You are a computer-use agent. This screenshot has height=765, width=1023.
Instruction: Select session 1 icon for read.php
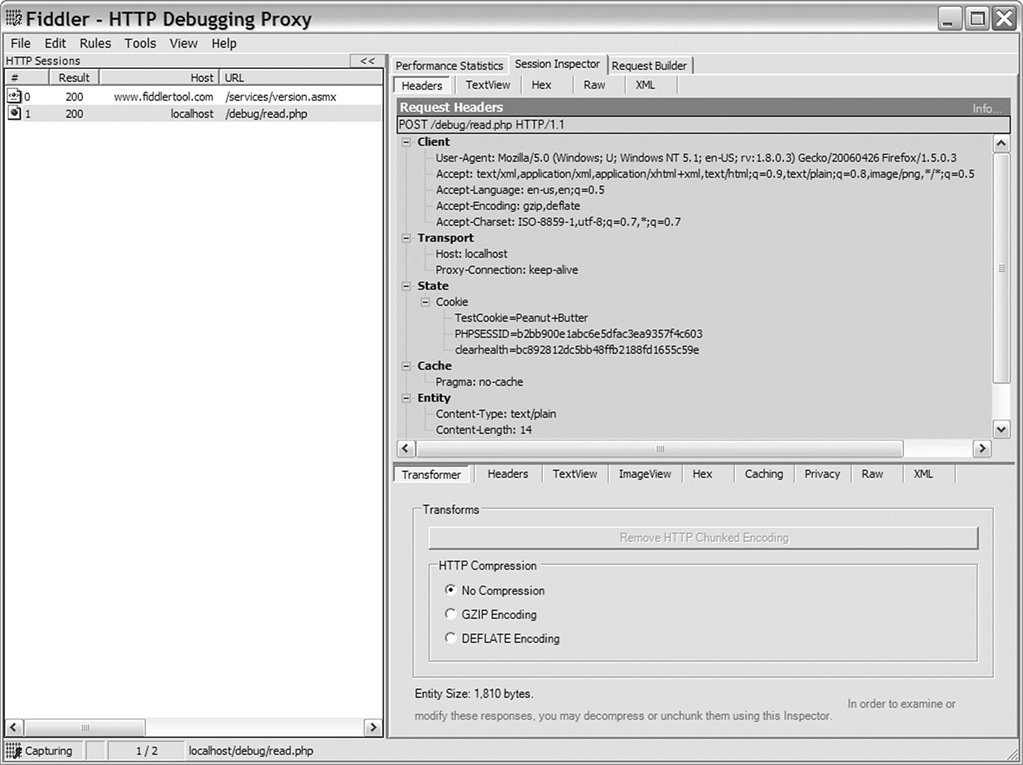(14, 114)
